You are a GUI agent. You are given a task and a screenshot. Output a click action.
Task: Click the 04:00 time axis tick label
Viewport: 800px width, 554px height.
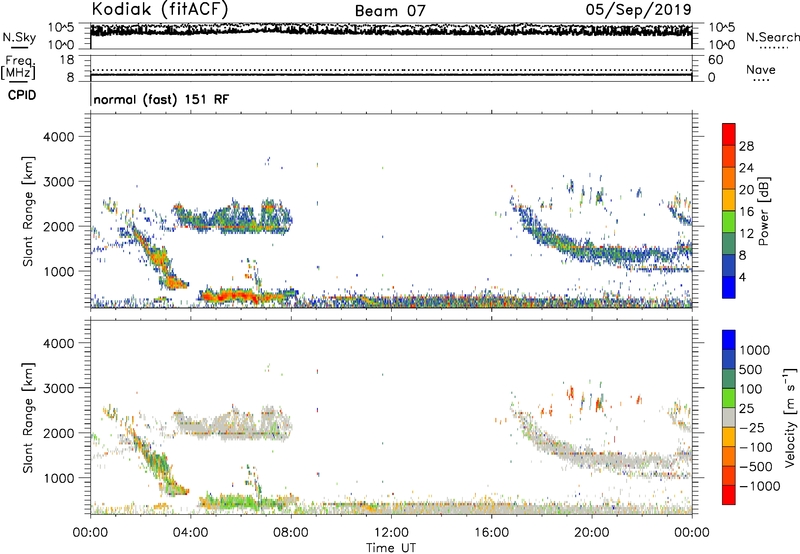pyautogui.click(x=191, y=533)
